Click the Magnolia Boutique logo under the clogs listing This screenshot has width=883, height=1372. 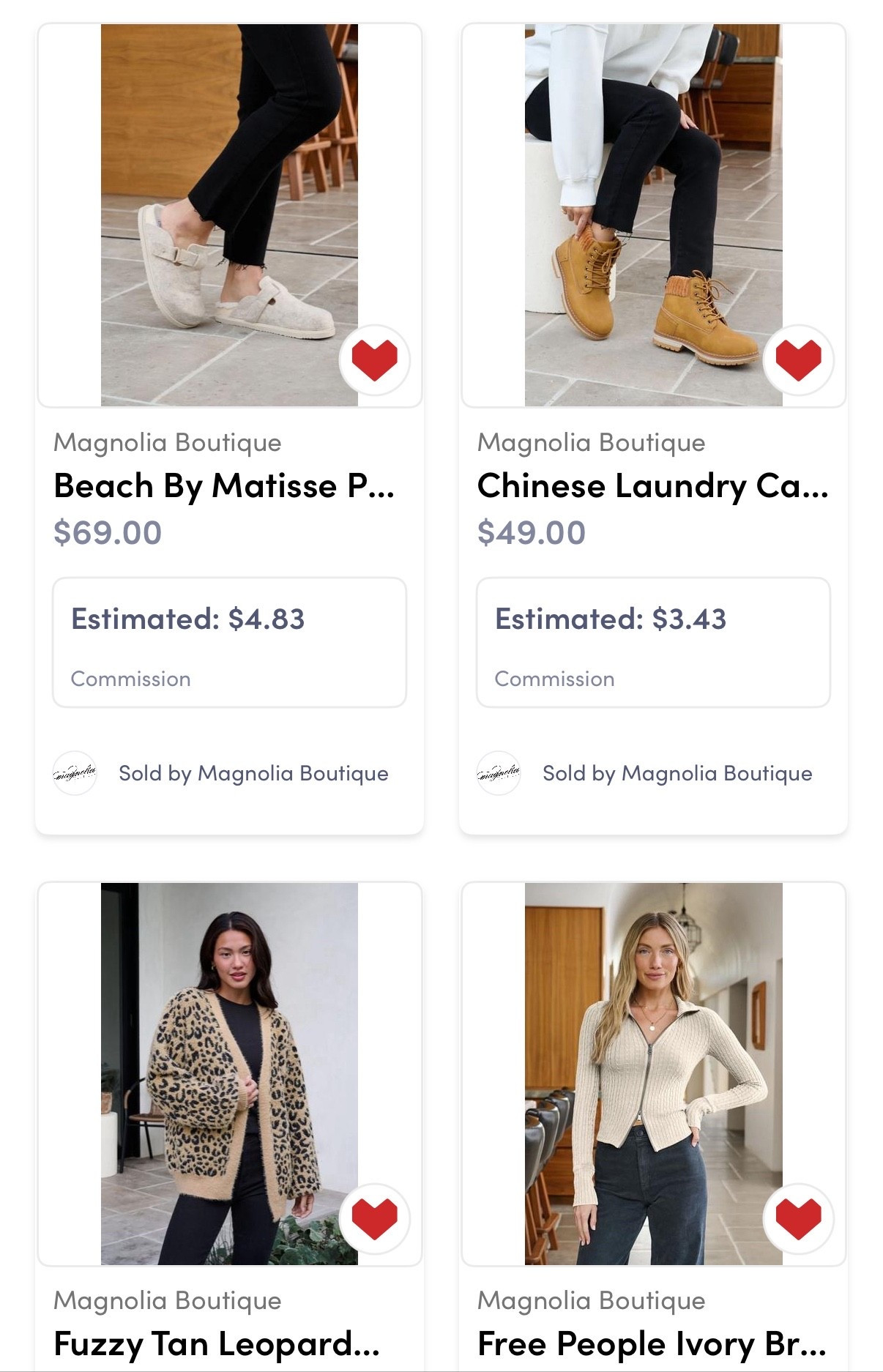point(75,772)
